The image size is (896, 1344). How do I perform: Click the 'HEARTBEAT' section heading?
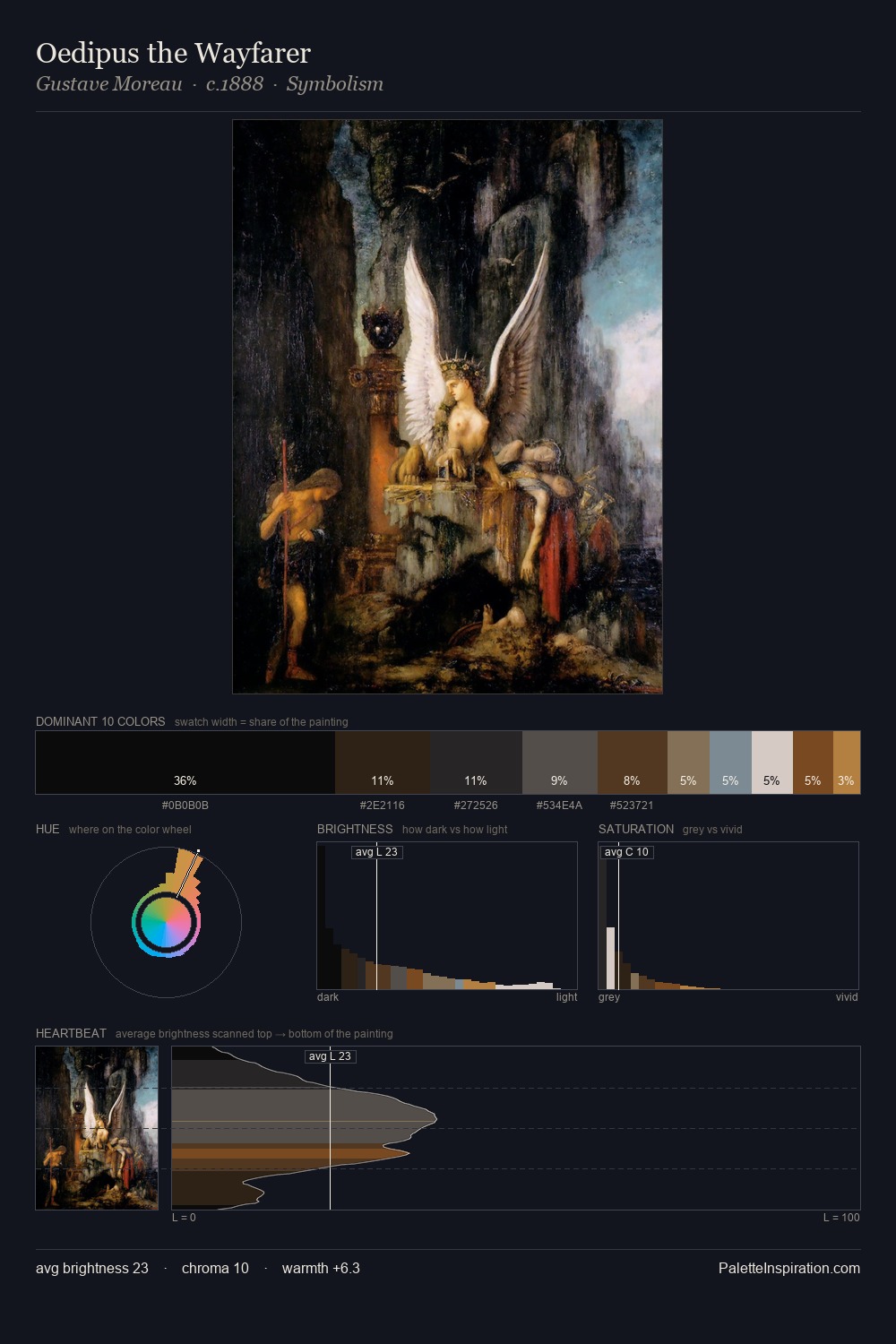pyautogui.click(x=71, y=1033)
